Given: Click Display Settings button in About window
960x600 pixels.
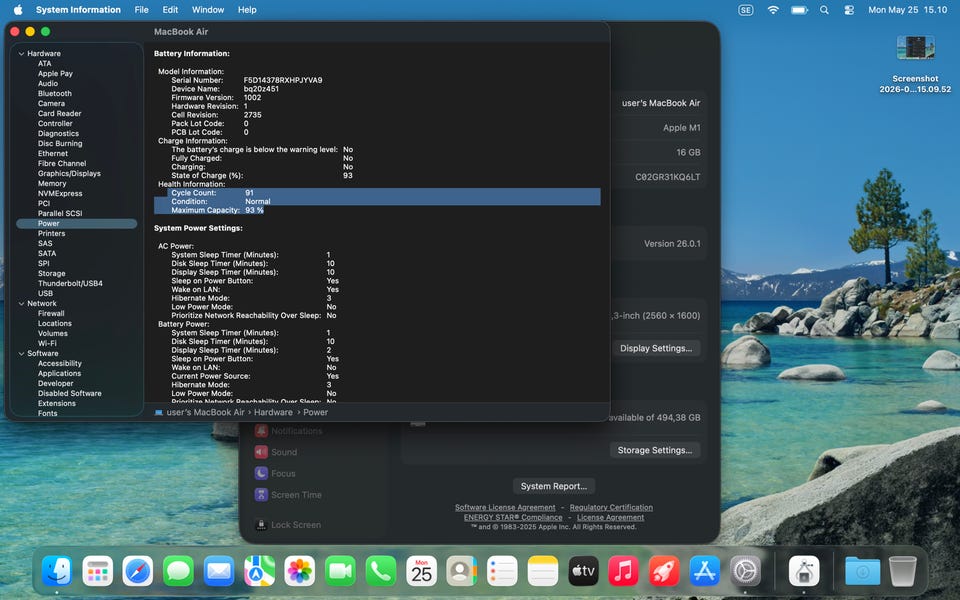Looking at the screenshot, I should [x=656, y=348].
